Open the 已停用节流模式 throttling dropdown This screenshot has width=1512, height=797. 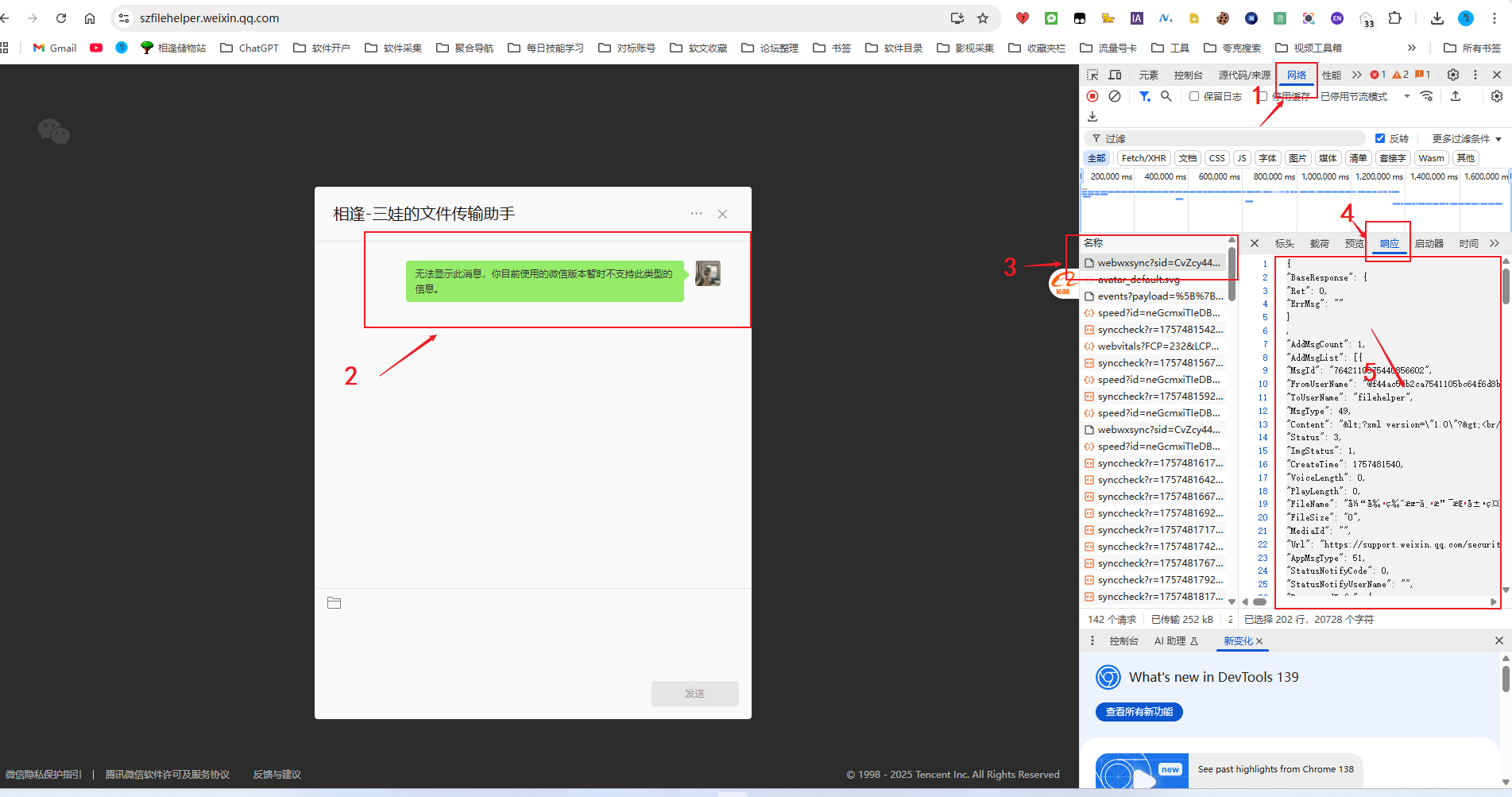point(1364,96)
